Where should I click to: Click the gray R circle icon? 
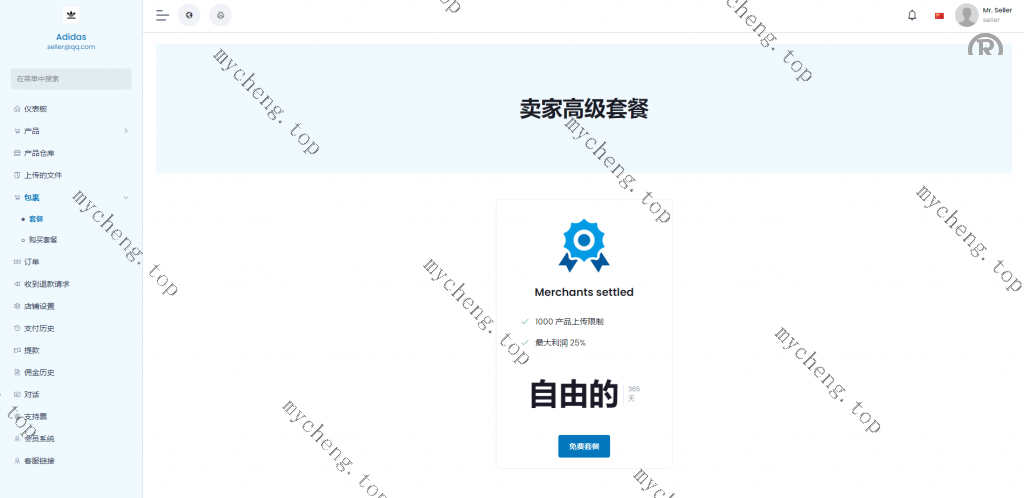(x=985, y=48)
